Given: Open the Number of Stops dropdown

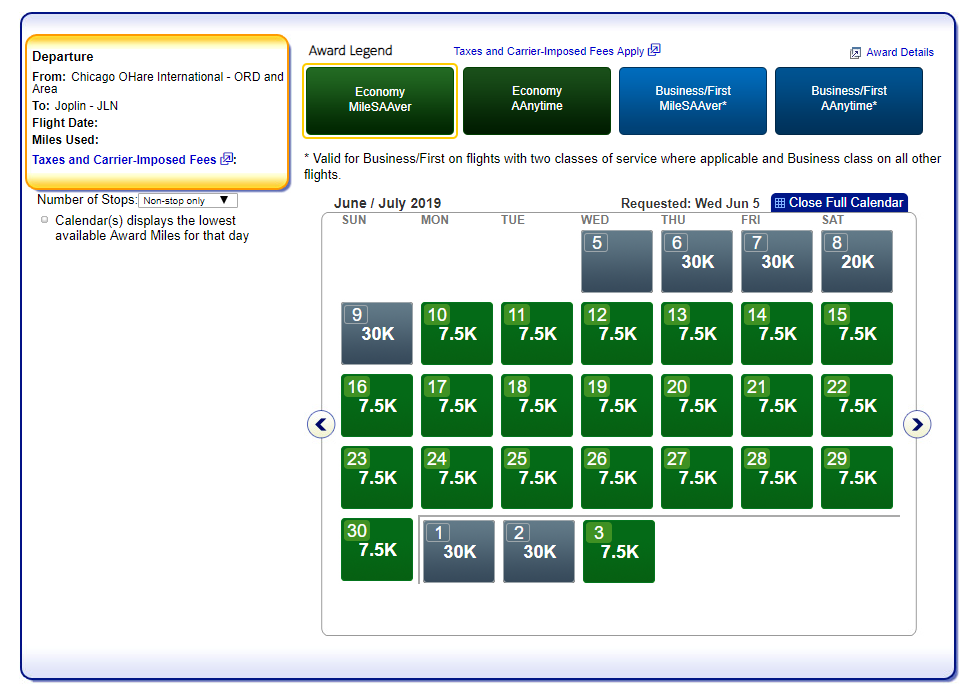Looking at the screenshot, I should [x=187, y=201].
